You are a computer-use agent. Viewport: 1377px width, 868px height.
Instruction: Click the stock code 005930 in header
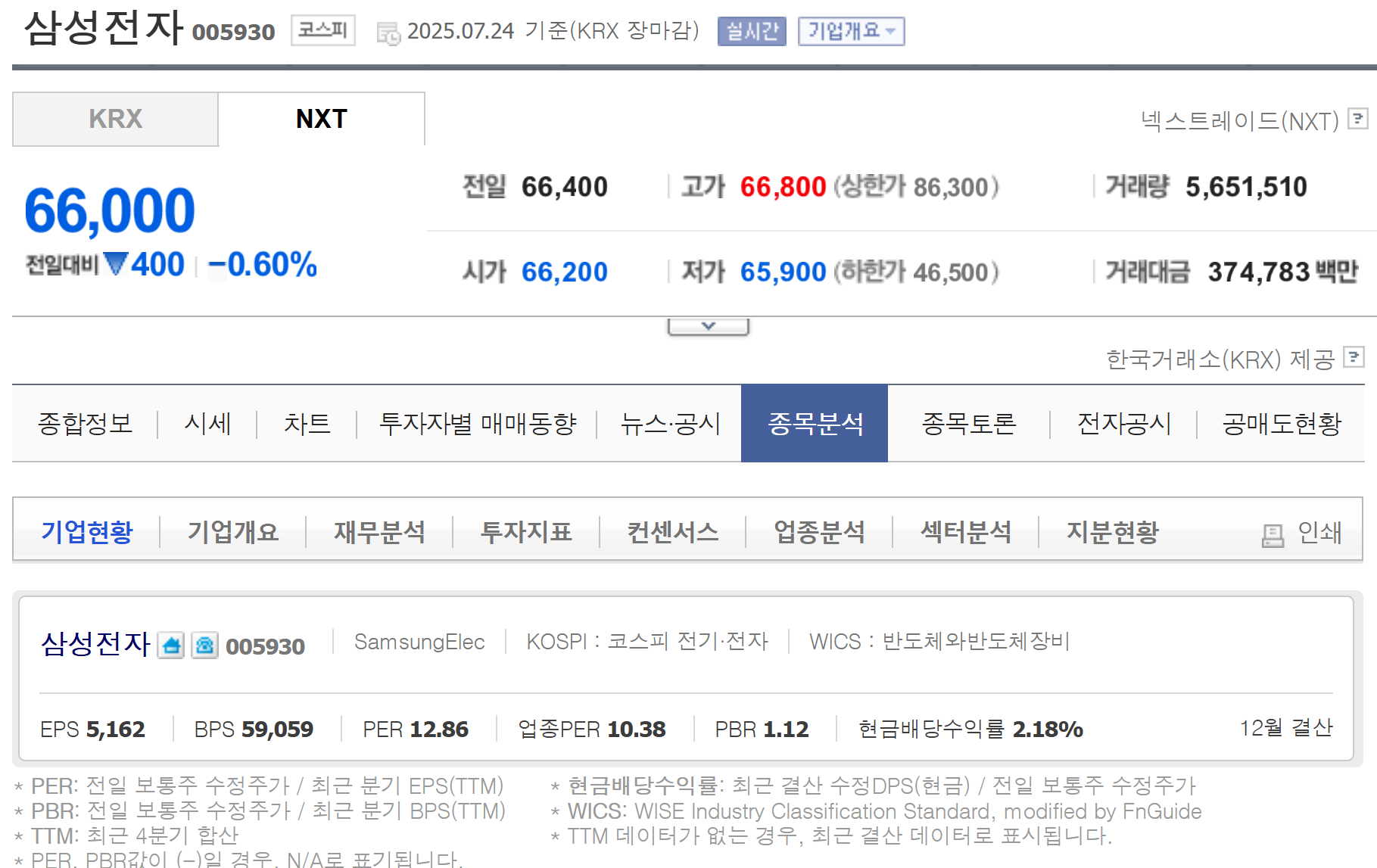[x=233, y=32]
